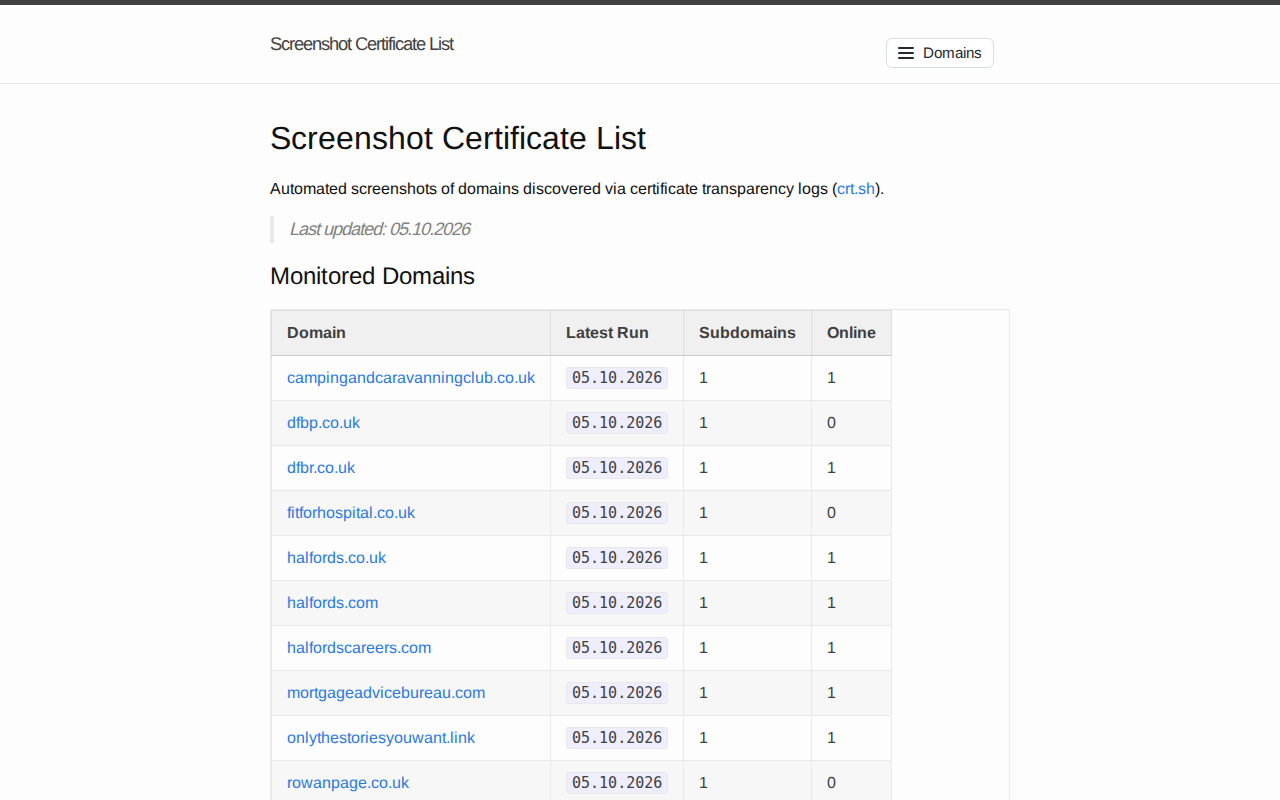Click Latest Run date for mortgageadvicebureau.com
The width and height of the screenshot is (1280, 800).
[617, 693]
